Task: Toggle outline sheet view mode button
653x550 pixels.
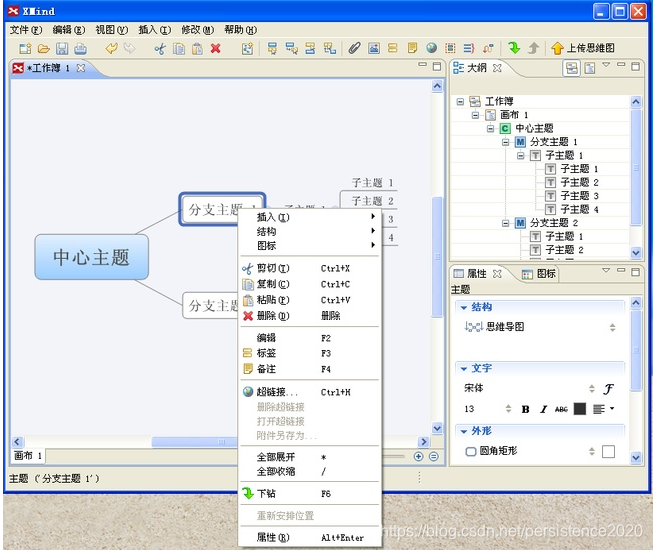Action: coord(590,68)
